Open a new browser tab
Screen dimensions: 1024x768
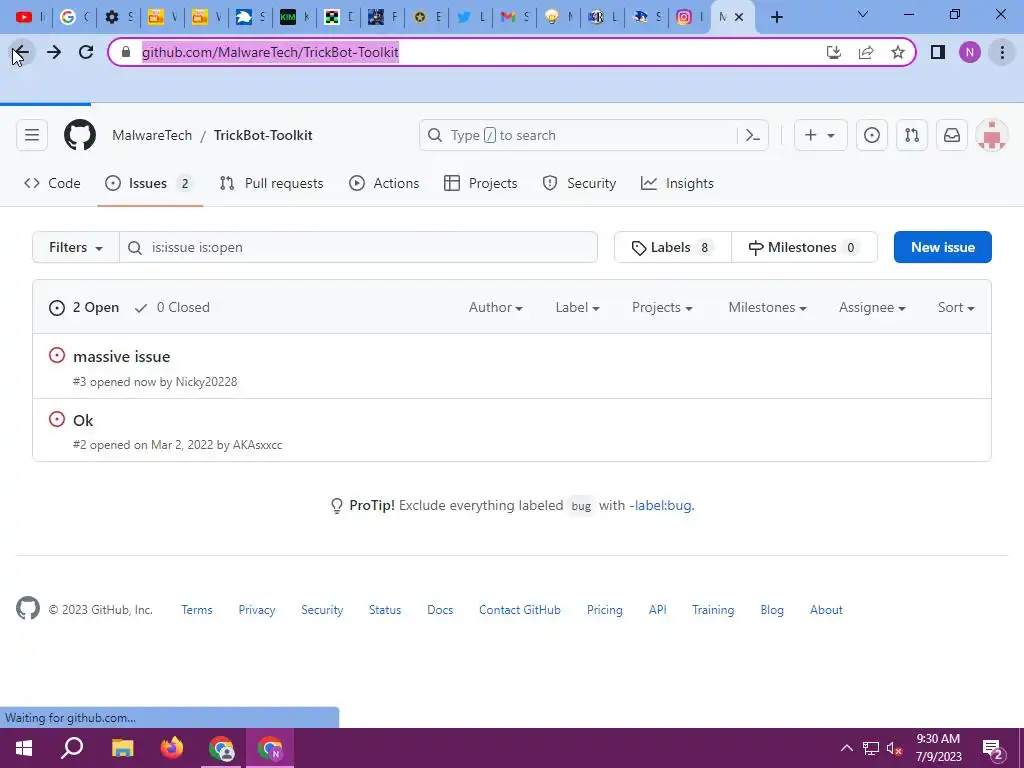click(776, 18)
